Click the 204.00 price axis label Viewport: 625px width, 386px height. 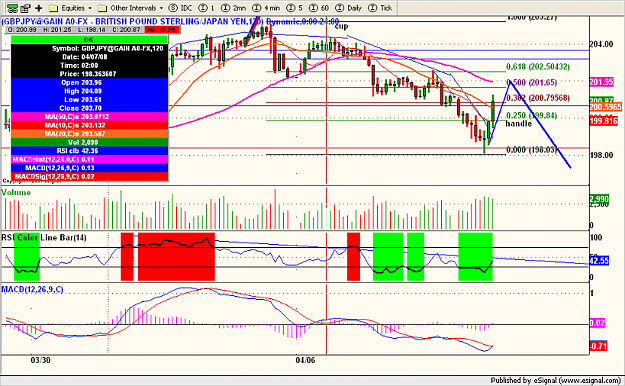tap(601, 44)
